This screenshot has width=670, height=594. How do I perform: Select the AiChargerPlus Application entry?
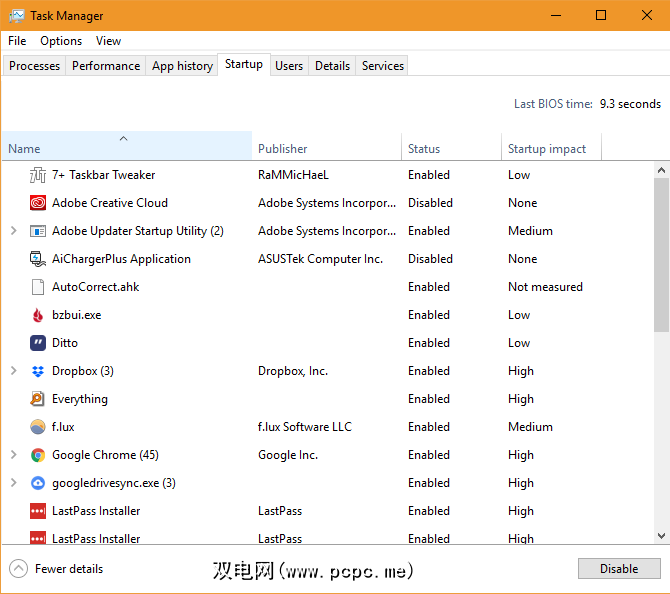point(121,259)
